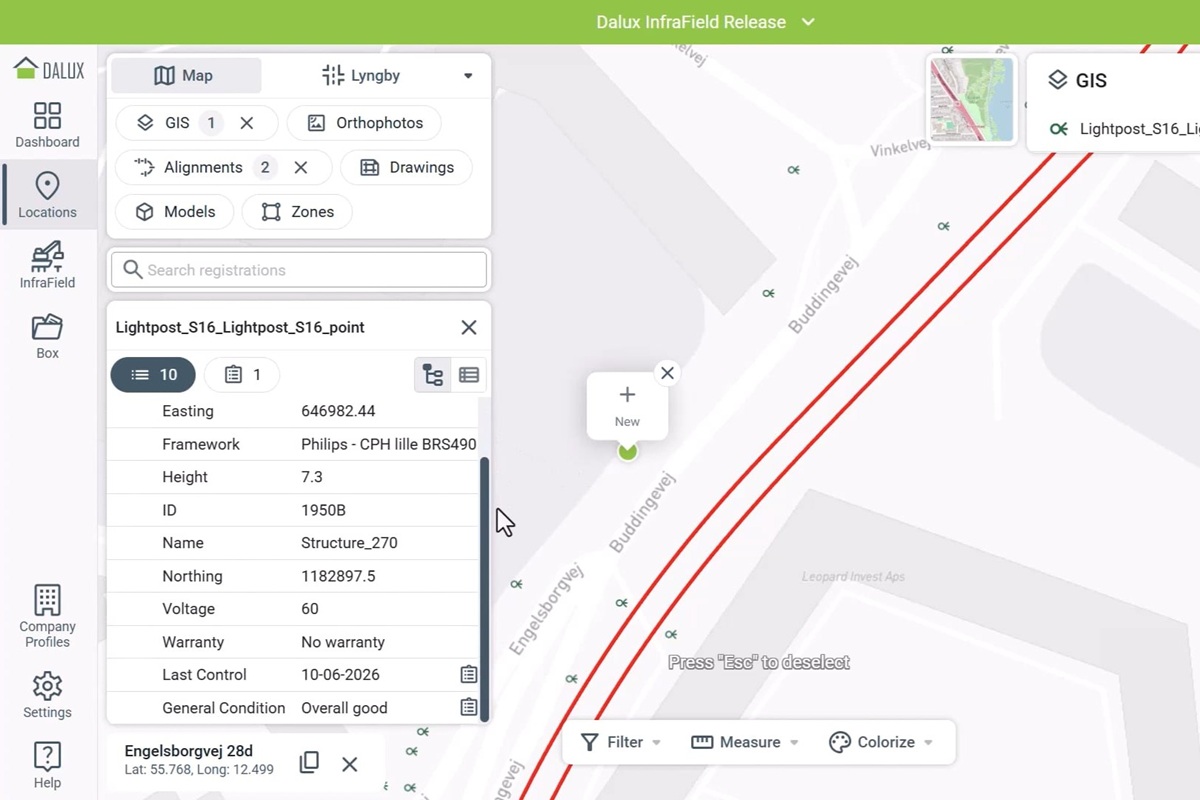Open the Filter dropdown
This screenshot has width=1200, height=800.
621,742
